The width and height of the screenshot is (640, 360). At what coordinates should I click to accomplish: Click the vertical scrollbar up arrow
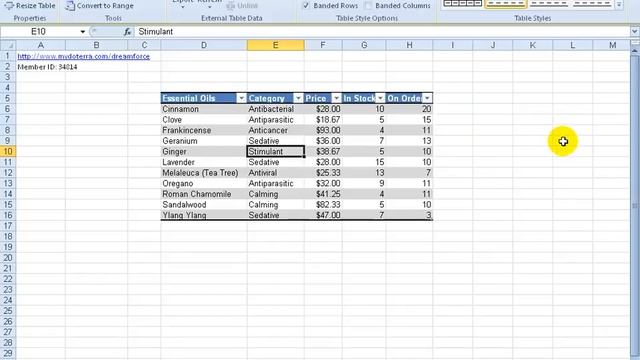pyautogui.click(x=634, y=50)
